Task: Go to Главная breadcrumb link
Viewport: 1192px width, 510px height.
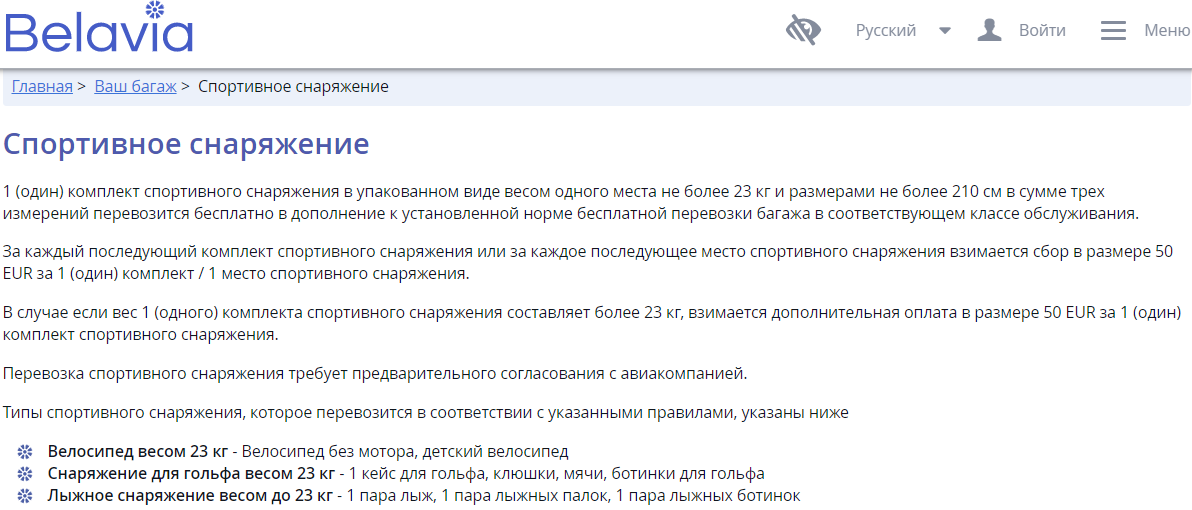Action: pos(42,87)
